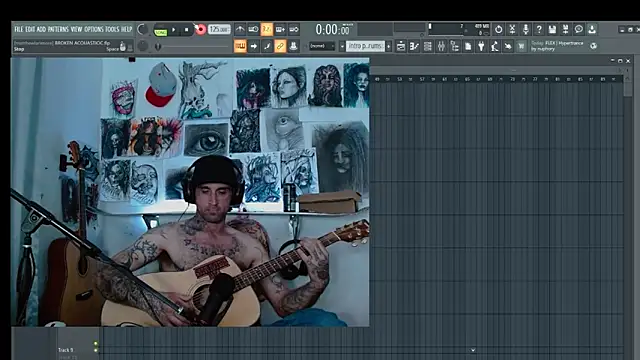Toggle the overdub blend recording icon
The height and width of the screenshot is (360, 640).
(x=280, y=29)
